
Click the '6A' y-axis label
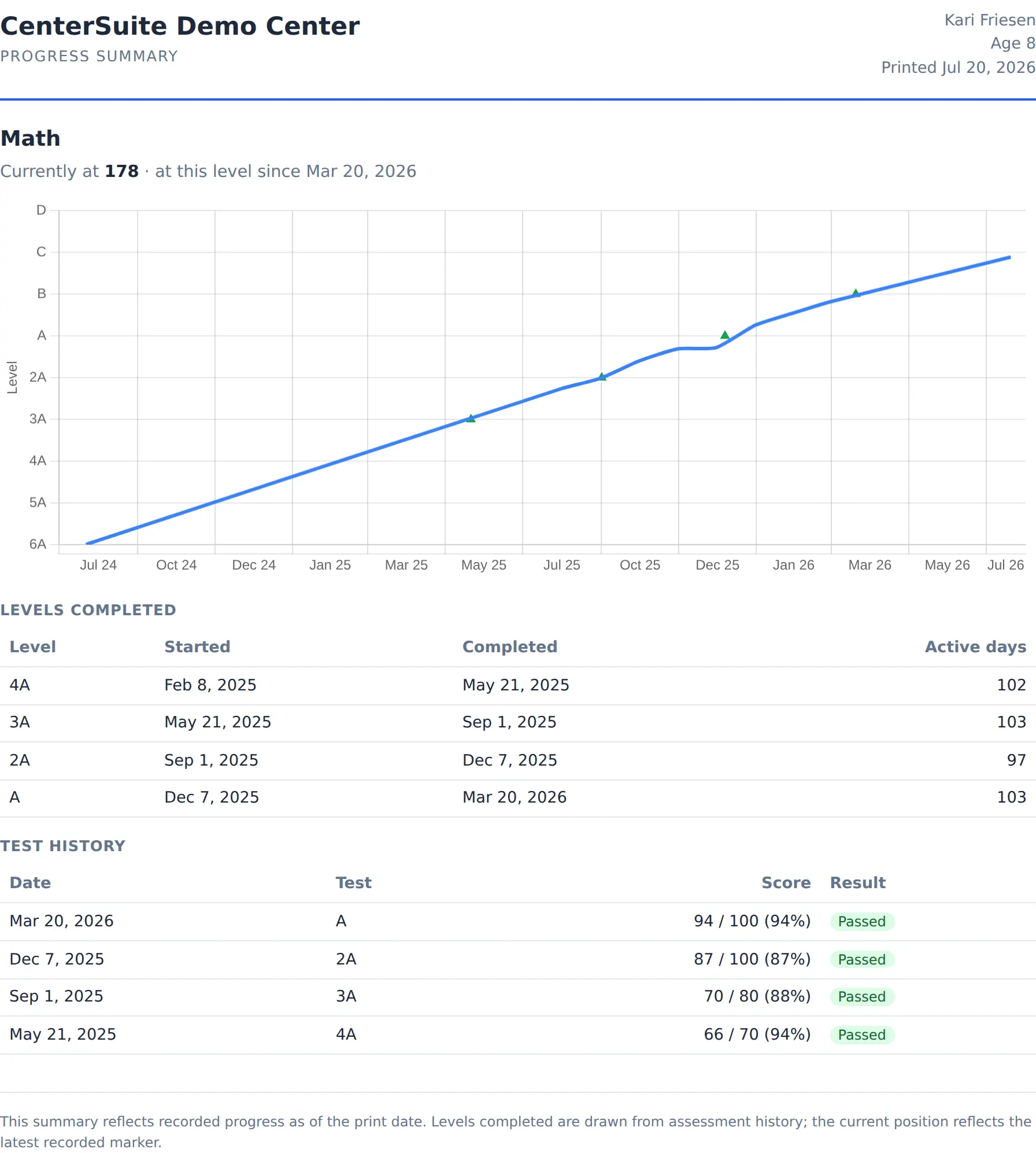tap(38, 544)
